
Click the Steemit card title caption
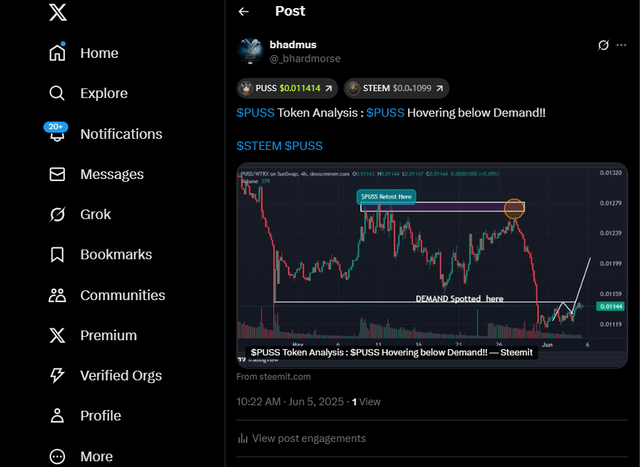coord(391,352)
